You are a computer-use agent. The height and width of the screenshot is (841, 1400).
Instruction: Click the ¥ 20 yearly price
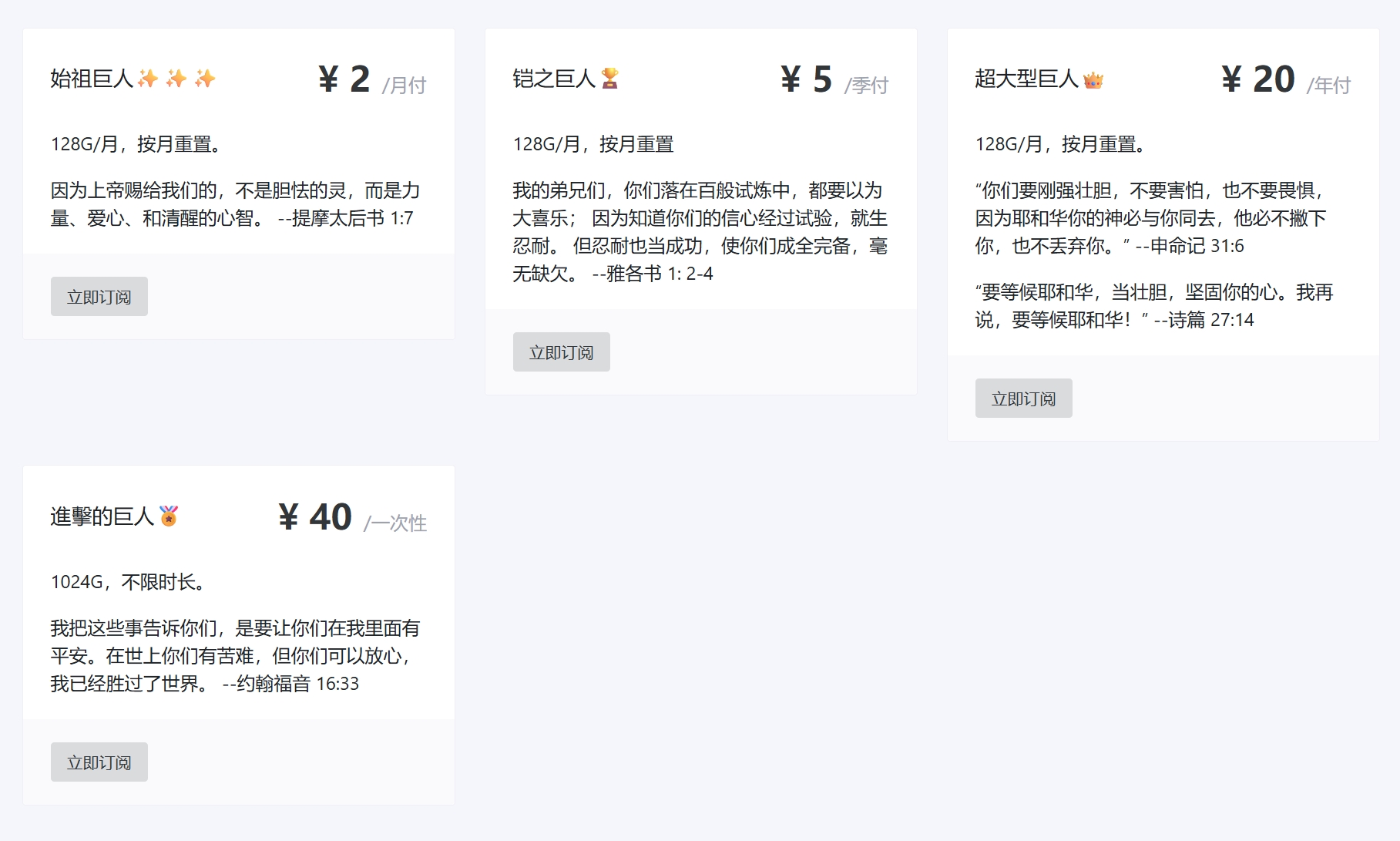(1257, 79)
